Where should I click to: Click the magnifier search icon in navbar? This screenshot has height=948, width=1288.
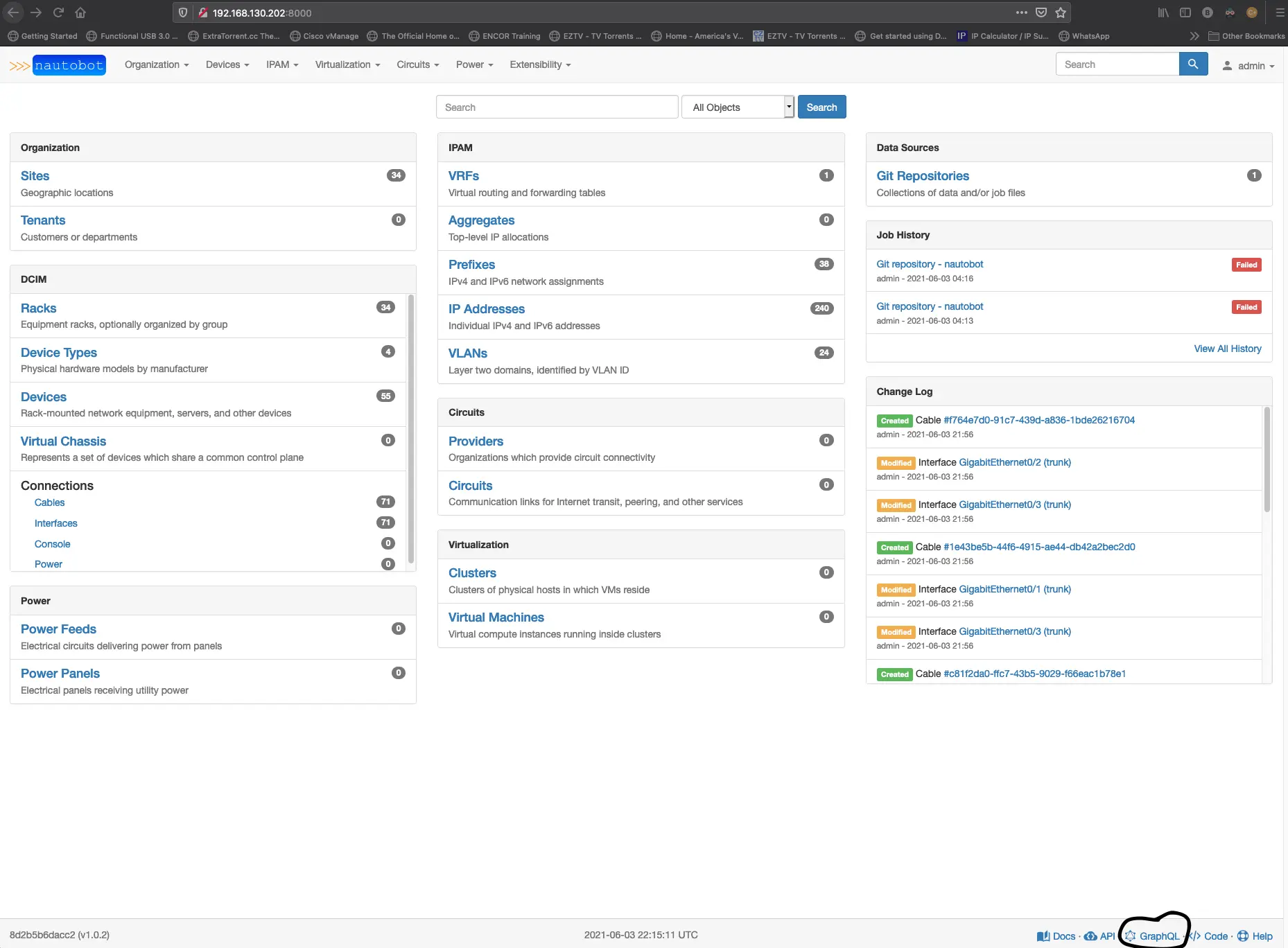tap(1192, 64)
